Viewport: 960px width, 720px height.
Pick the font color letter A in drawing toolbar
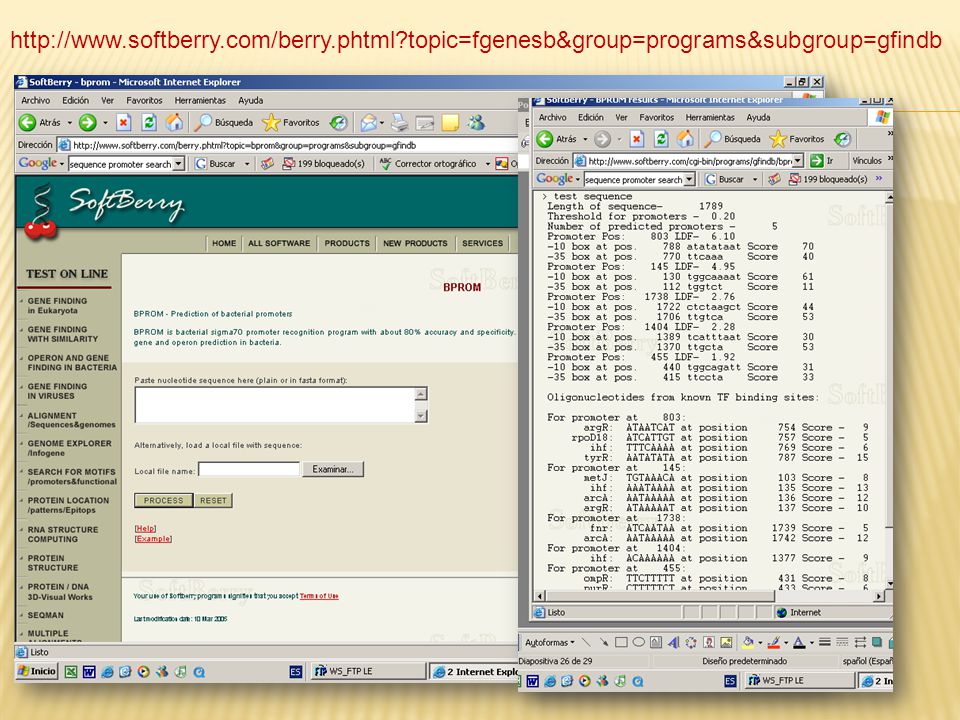[799, 642]
